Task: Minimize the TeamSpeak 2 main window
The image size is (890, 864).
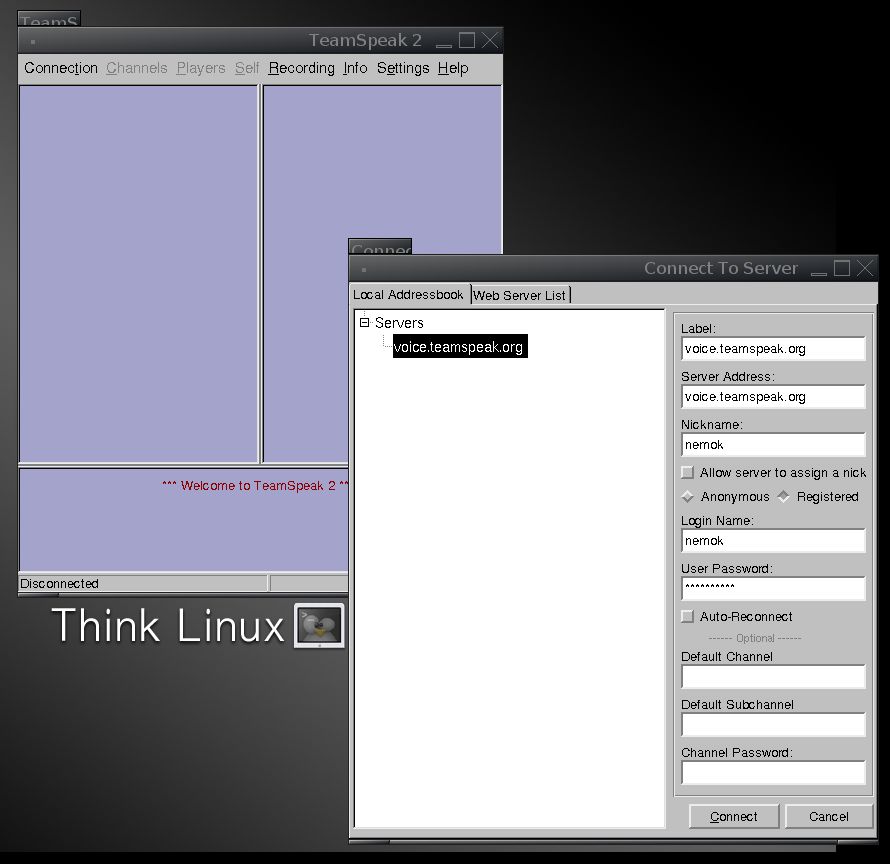Action: click(443, 41)
